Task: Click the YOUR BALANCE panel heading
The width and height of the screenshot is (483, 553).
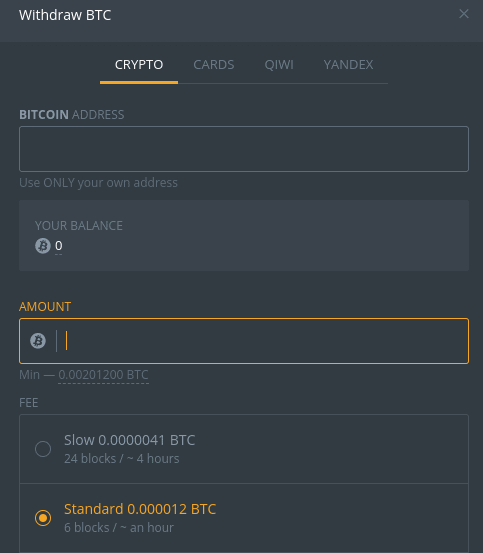Action: point(79,226)
